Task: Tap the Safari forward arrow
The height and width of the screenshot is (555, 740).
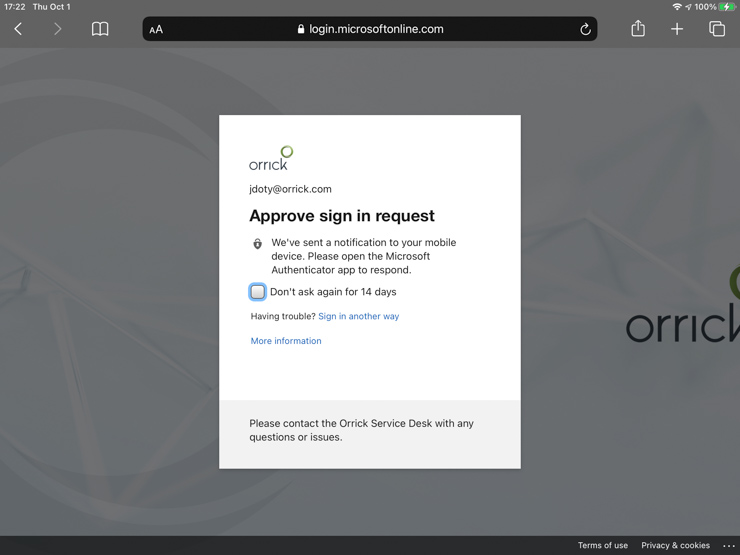Action: (x=58, y=29)
